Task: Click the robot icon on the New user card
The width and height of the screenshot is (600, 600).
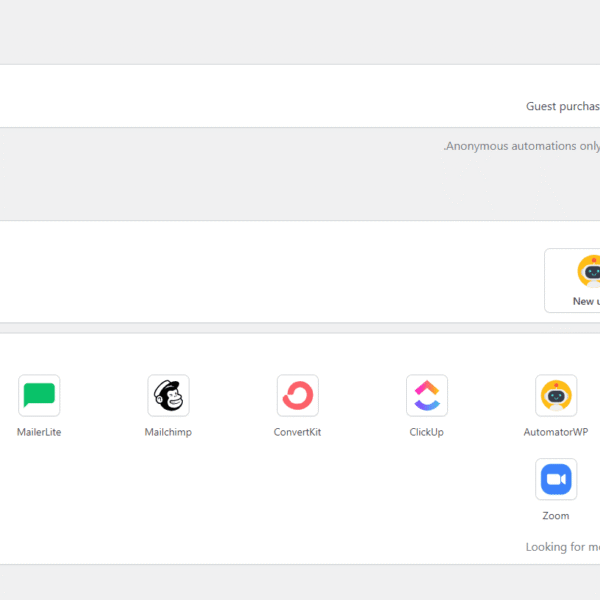Action: coord(590,271)
